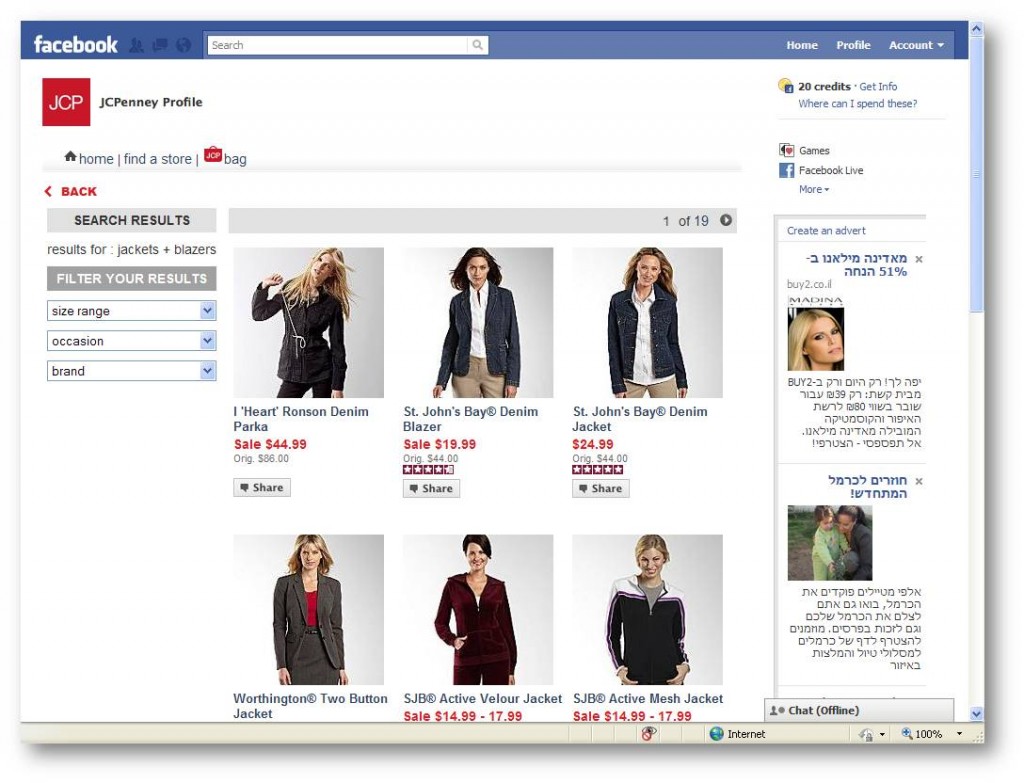Viewport: 1024px width, 783px height.
Task: Click the Madina advert blonde photo
Action: tap(816, 339)
